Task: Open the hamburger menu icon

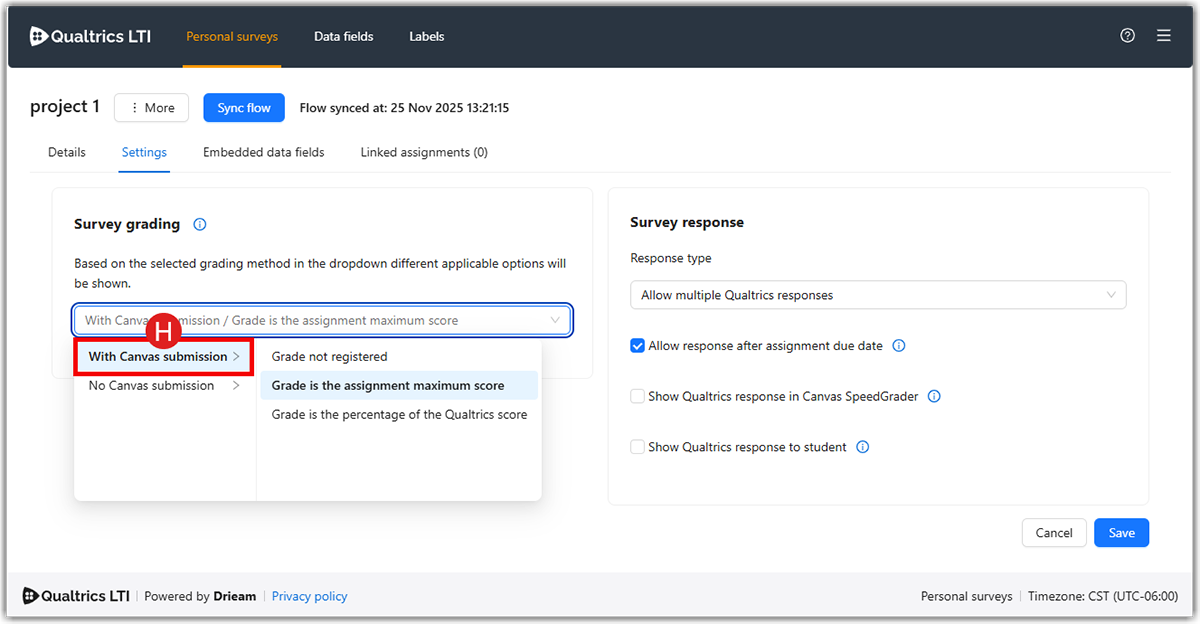Action: [x=1163, y=36]
